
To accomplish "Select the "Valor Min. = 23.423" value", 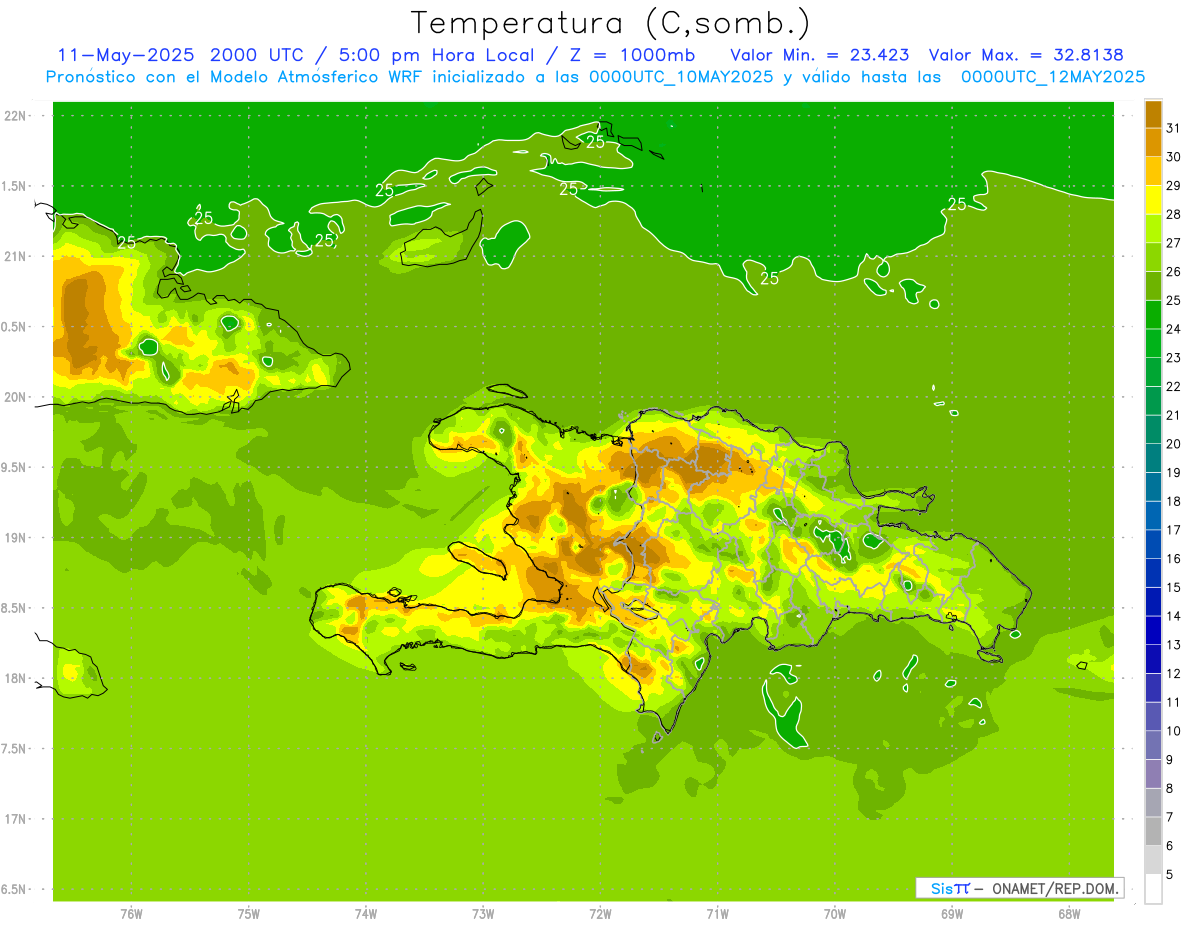I will coord(820,54).
